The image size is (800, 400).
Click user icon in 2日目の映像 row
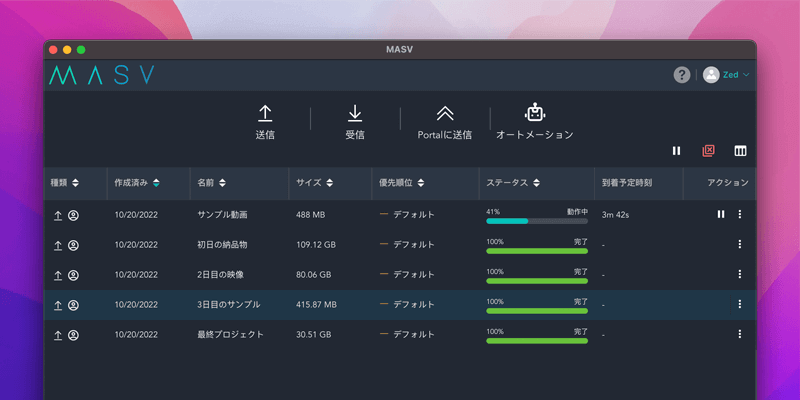(x=73, y=275)
